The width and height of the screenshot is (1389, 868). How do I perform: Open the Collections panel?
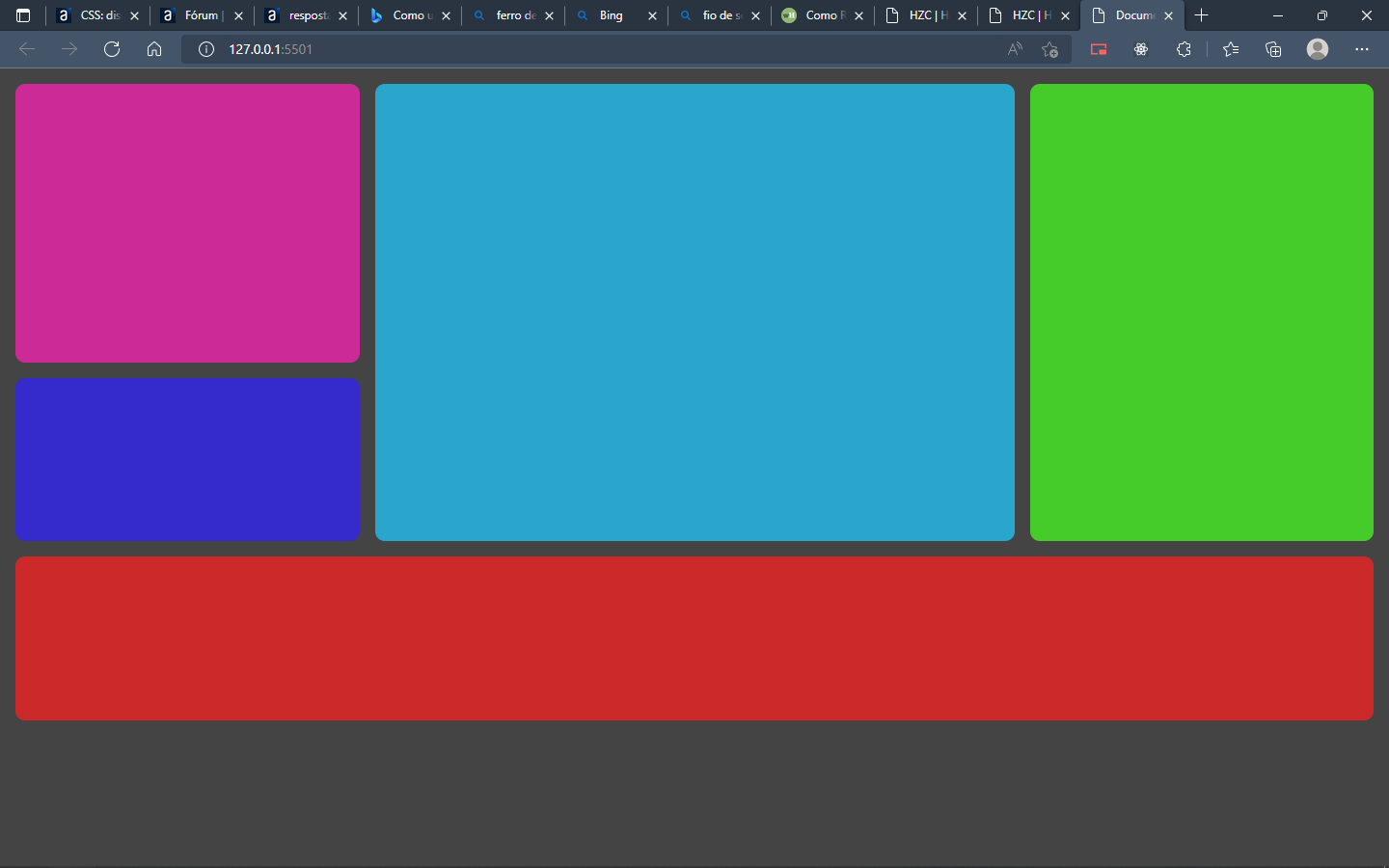pos(1273,49)
